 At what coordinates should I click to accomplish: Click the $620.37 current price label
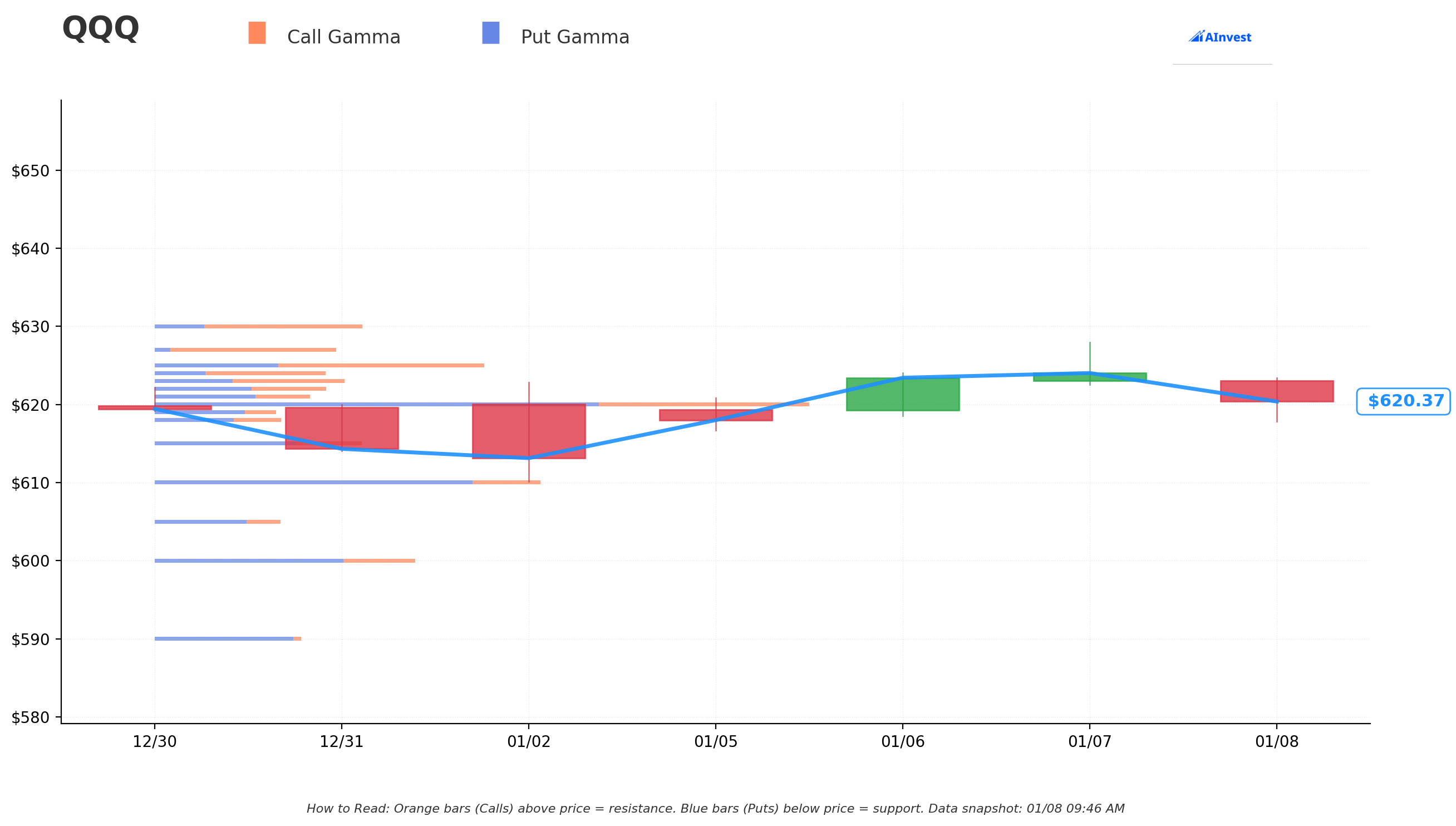(x=1402, y=402)
